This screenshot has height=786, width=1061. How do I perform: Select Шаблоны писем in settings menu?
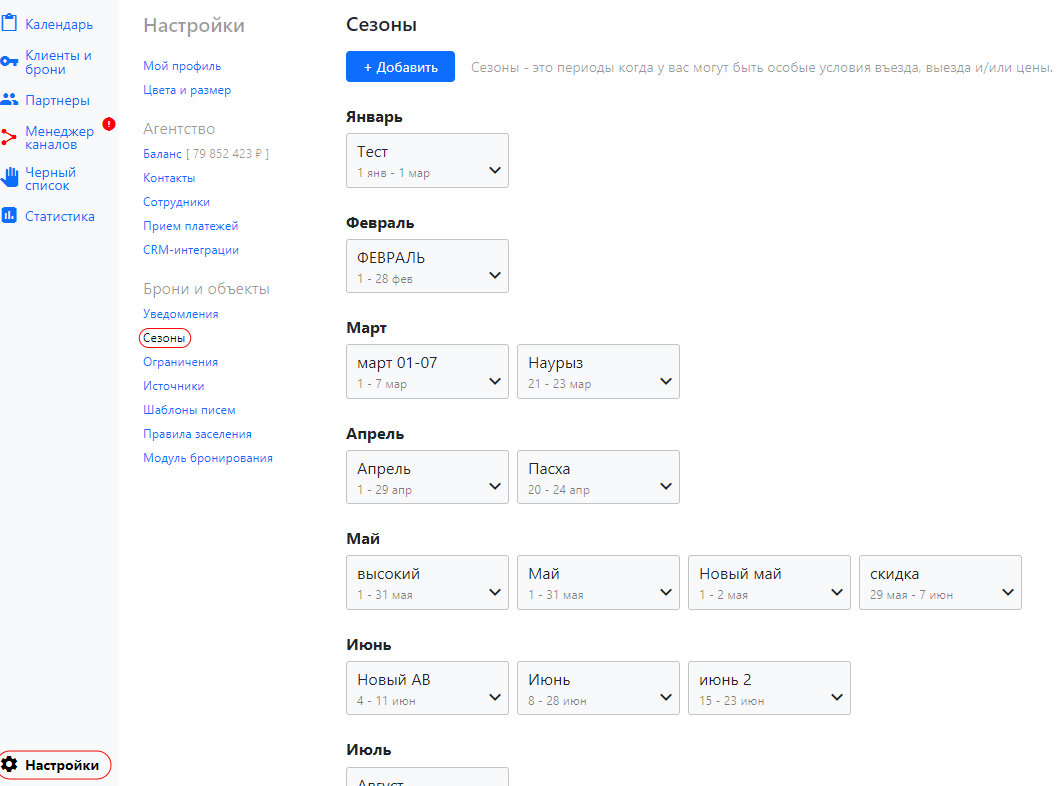click(189, 410)
